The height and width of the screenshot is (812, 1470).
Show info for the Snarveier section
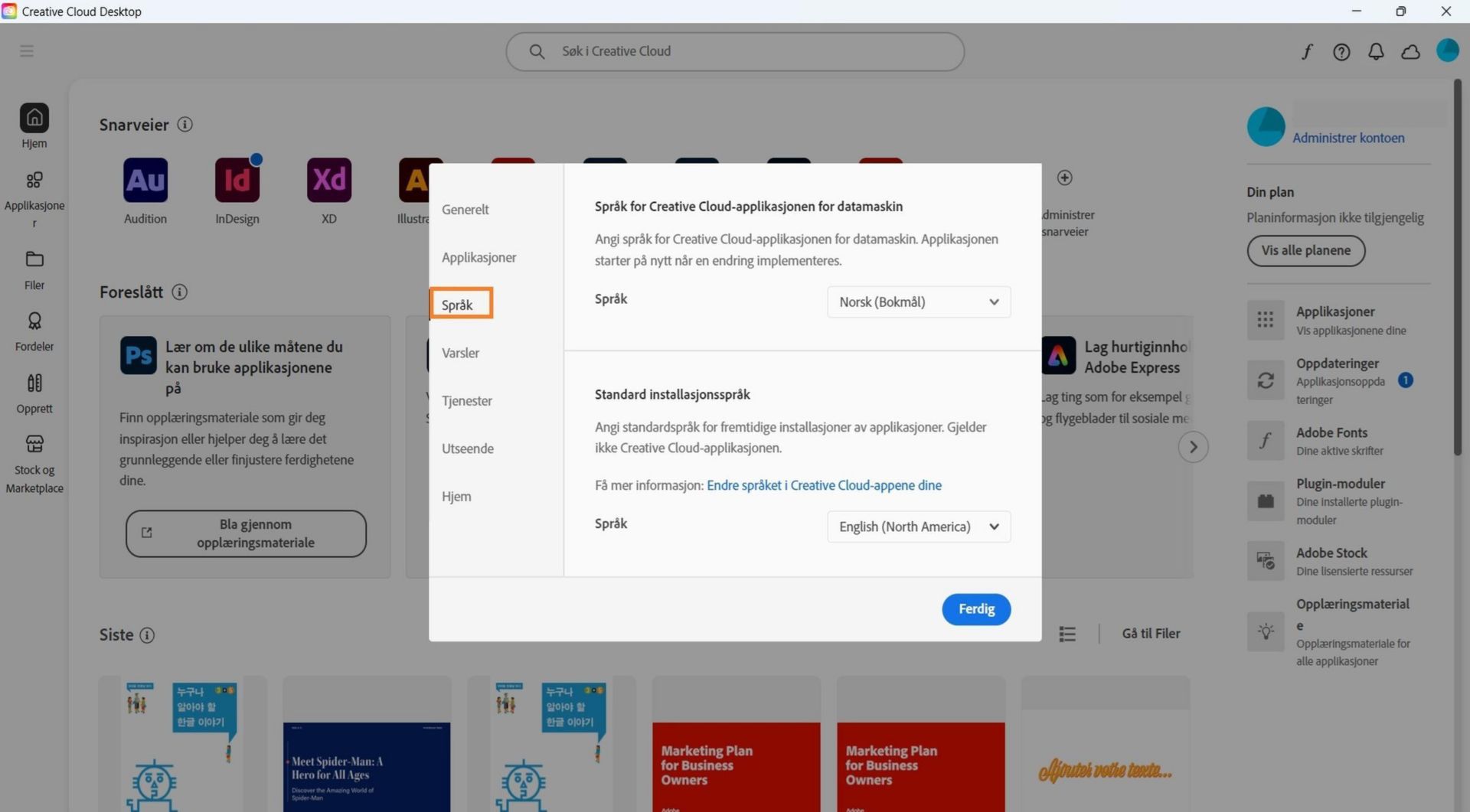[185, 125]
